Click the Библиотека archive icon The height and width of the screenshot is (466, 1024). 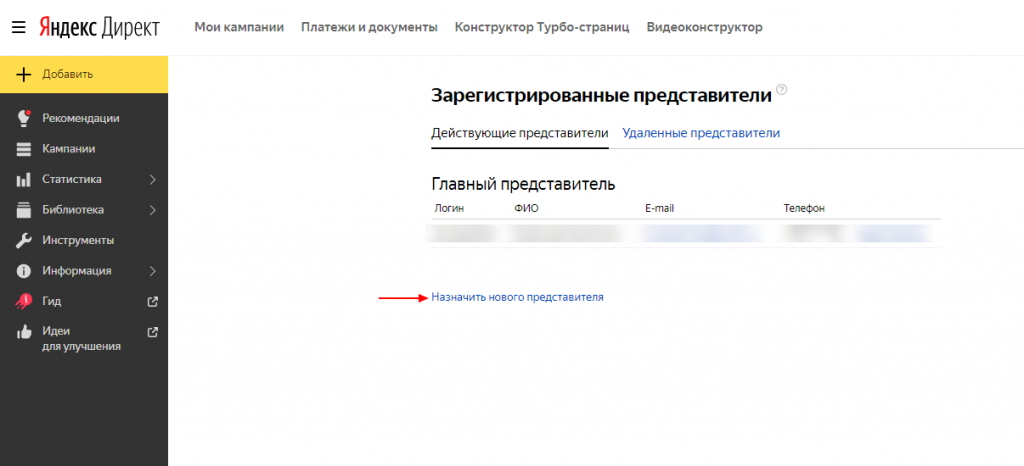24,210
